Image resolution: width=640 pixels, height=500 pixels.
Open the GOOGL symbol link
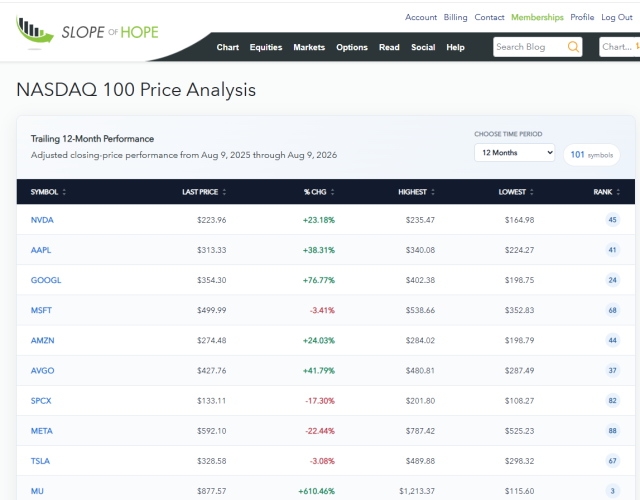click(x=46, y=280)
